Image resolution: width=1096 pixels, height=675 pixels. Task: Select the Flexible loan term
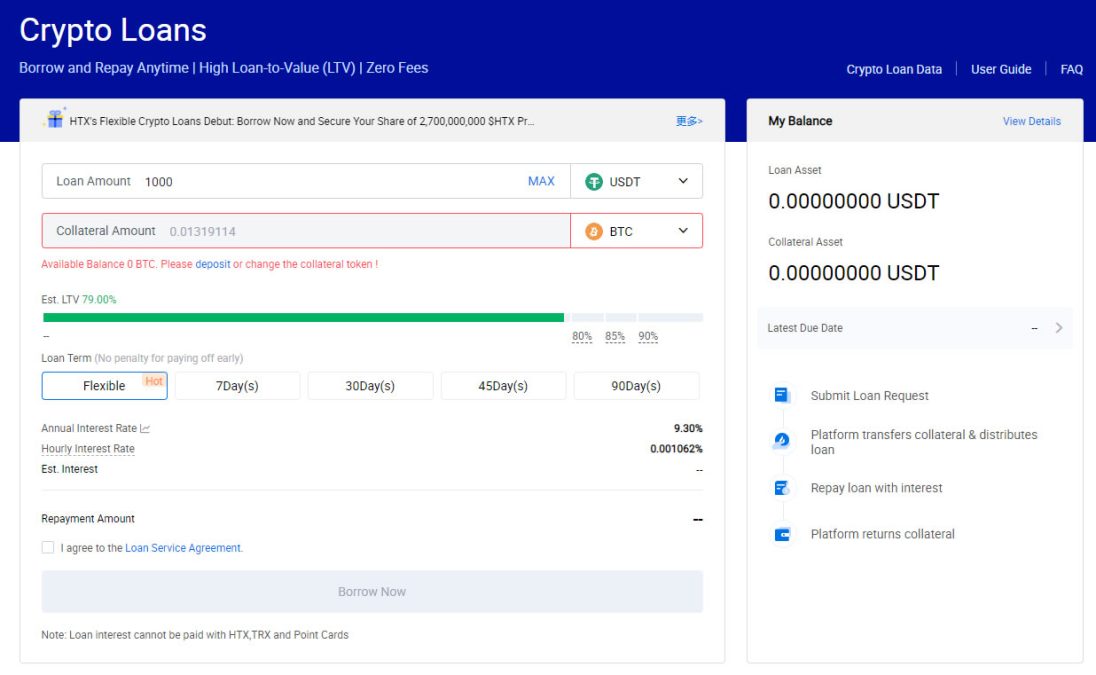coord(104,386)
